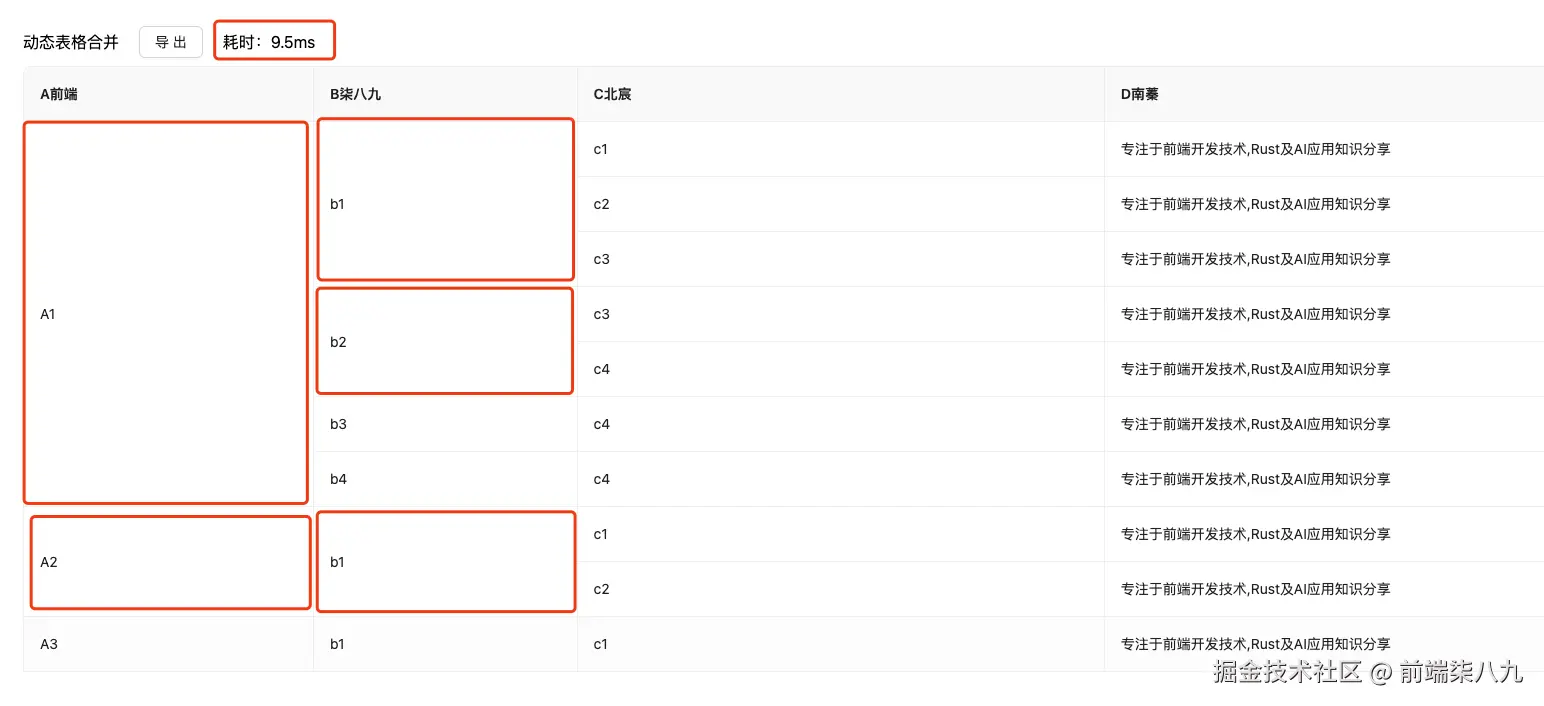Click the 动态表格合并 title text
Image resolution: width=1544 pixels, height=706 pixels.
tap(71, 42)
